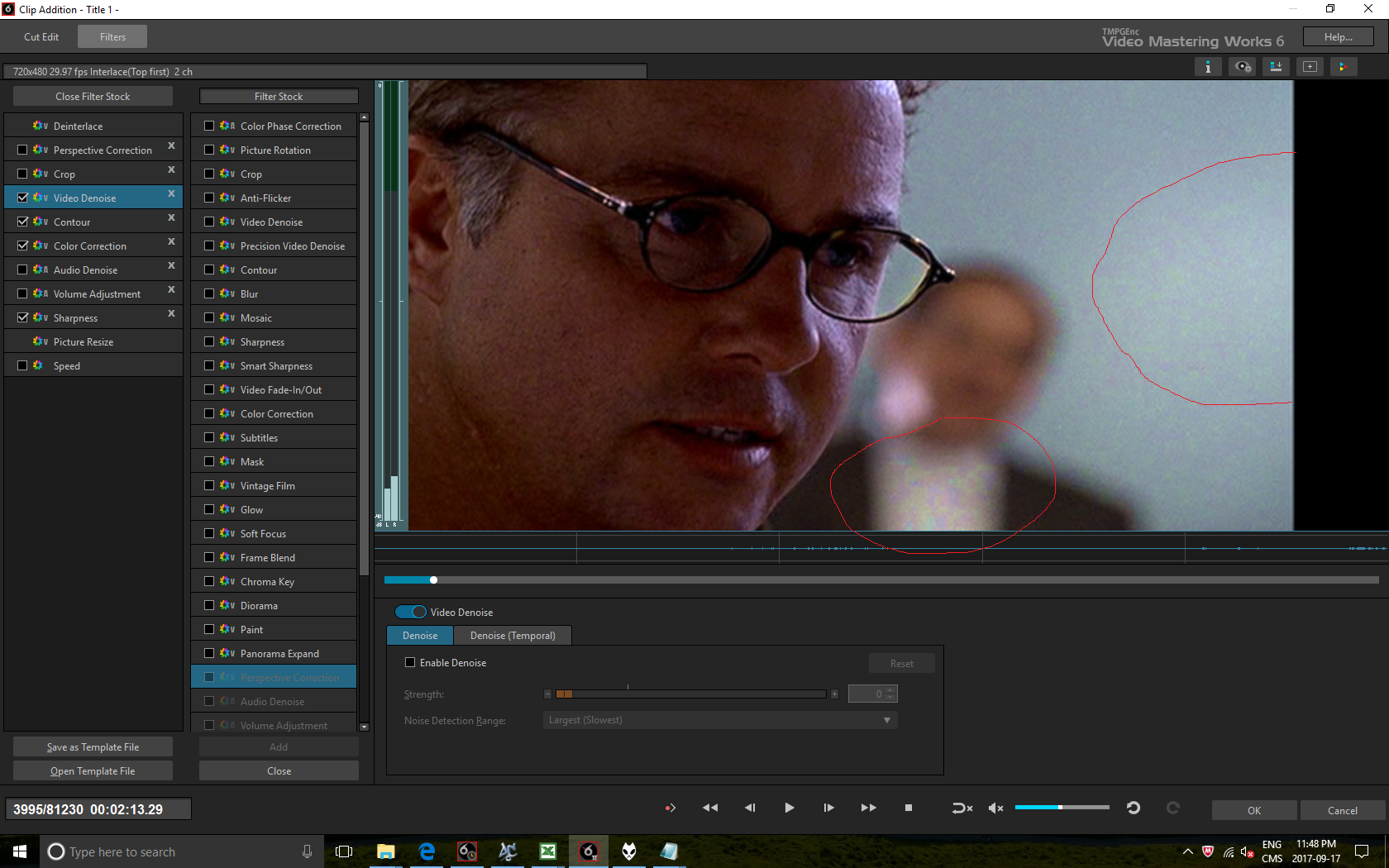Click the Close button under Filter Stock
The height and width of the screenshot is (868, 1389).
click(279, 770)
